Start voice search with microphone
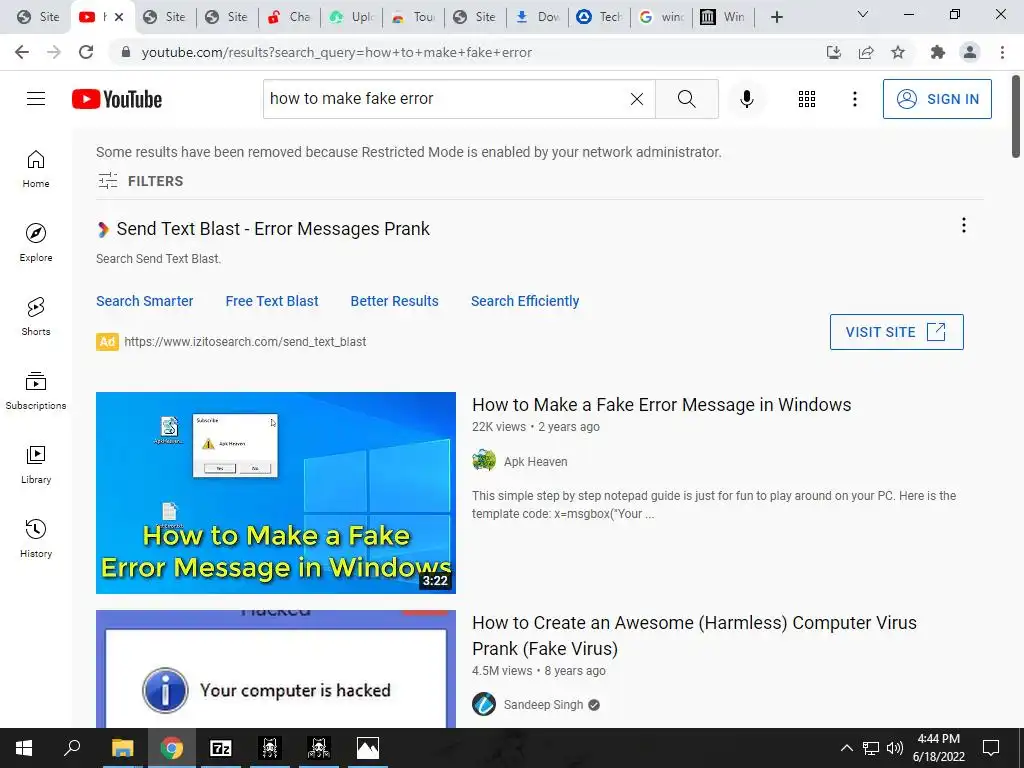The width and height of the screenshot is (1024, 768). (746, 99)
